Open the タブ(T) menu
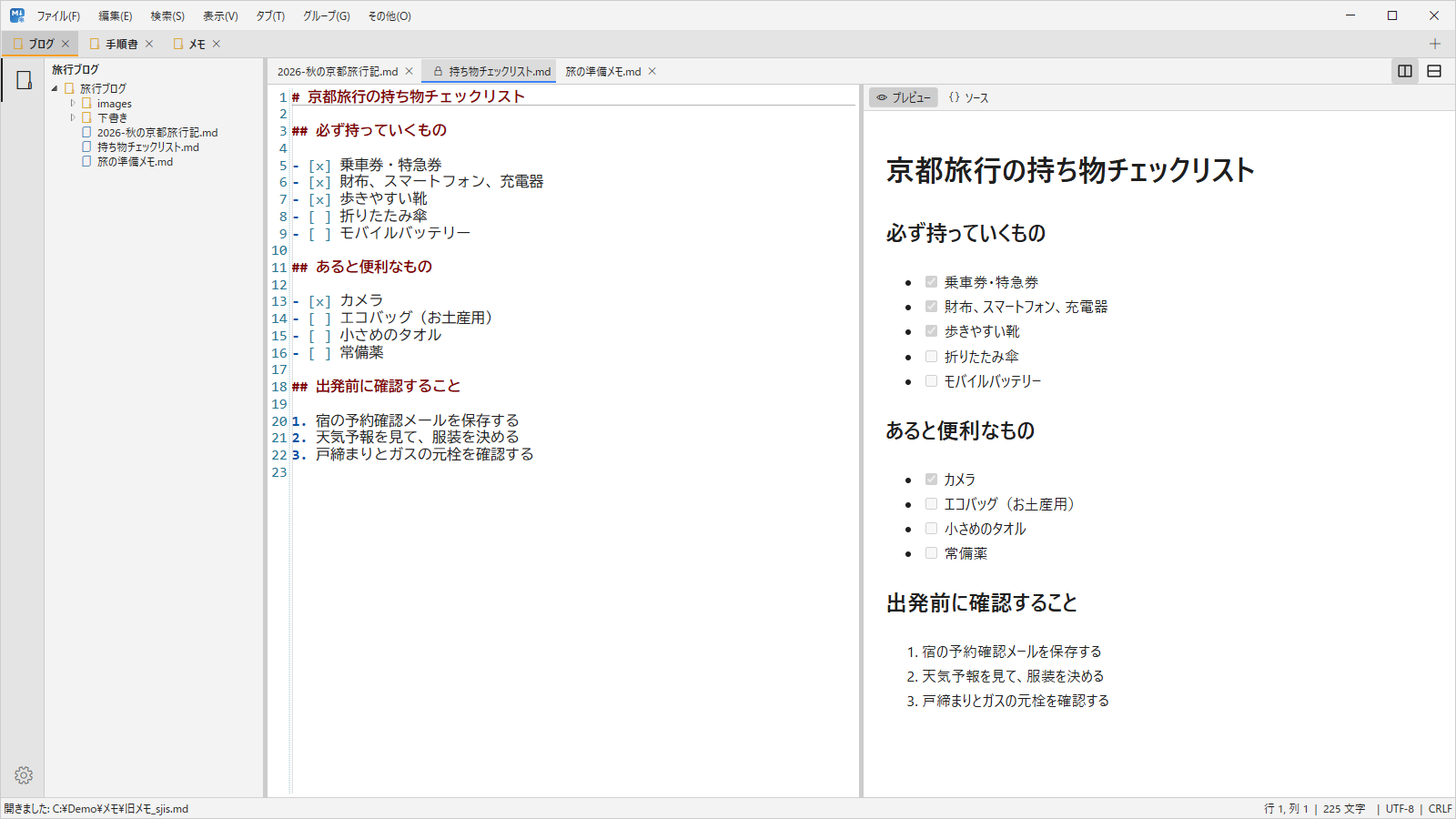Viewport: 1456px width, 819px height. pyautogui.click(x=270, y=16)
